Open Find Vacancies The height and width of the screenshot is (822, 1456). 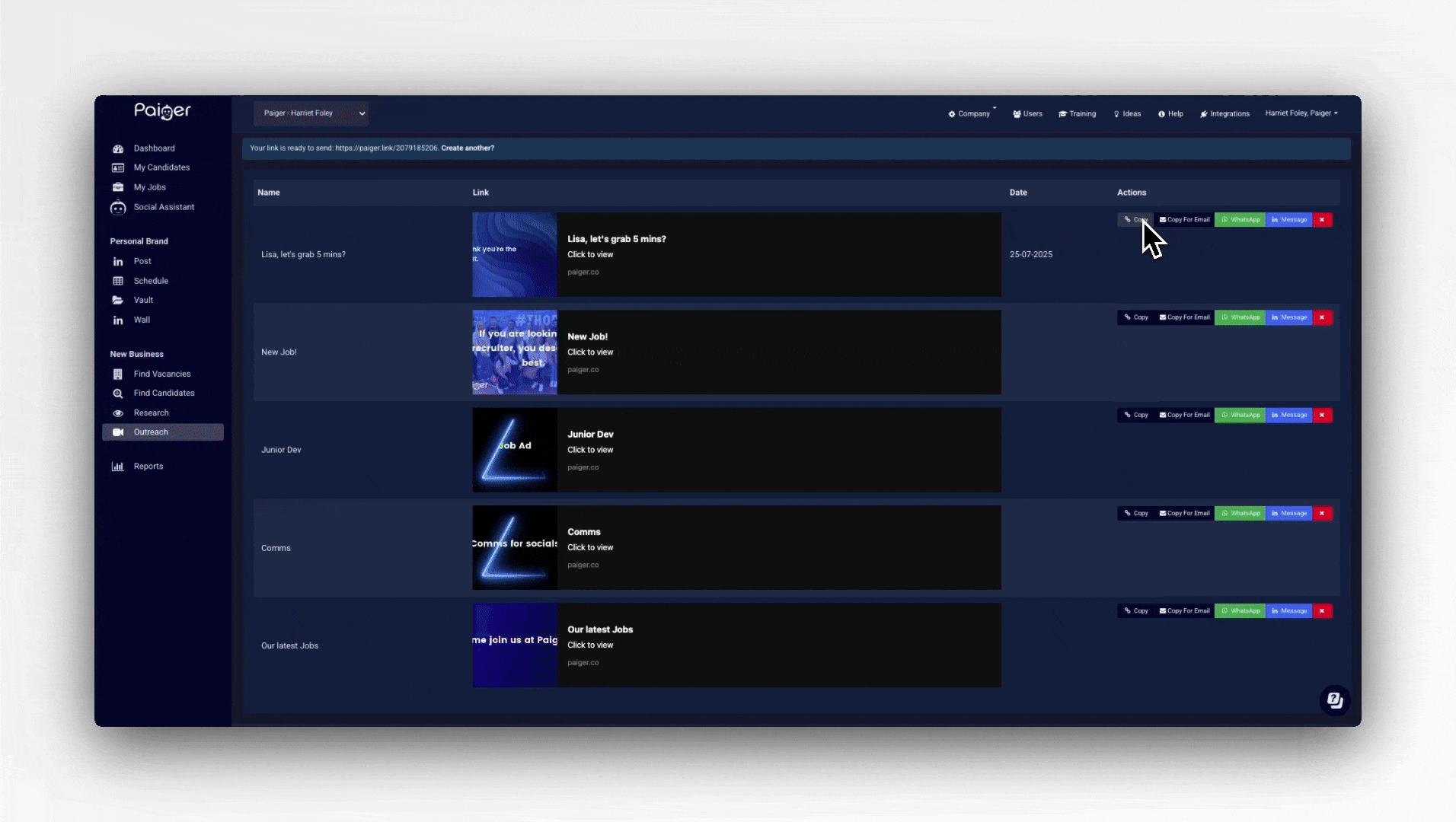click(162, 374)
